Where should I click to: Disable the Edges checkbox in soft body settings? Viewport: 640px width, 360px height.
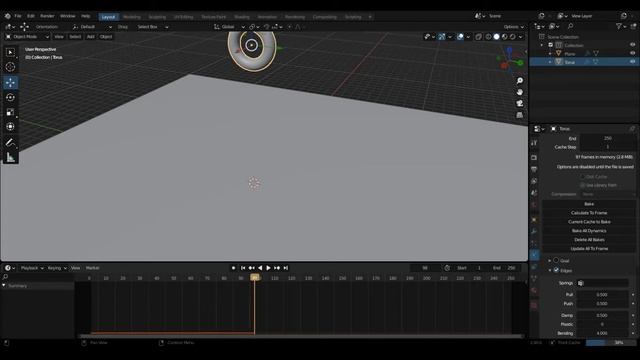click(556, 270)
